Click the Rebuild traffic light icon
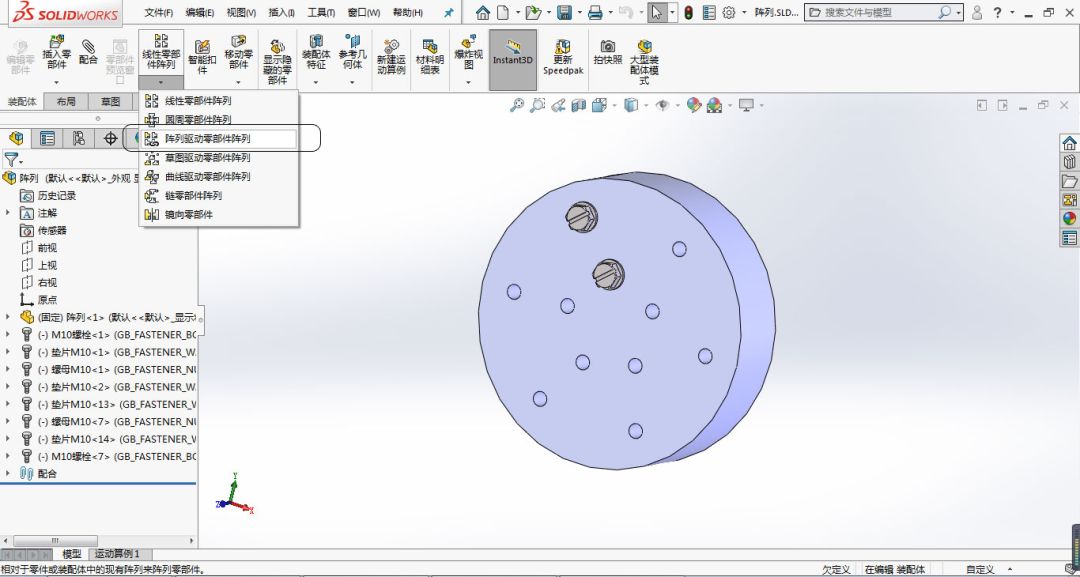The width and height of the screenshot is (1080, 577). coord(688,12)
